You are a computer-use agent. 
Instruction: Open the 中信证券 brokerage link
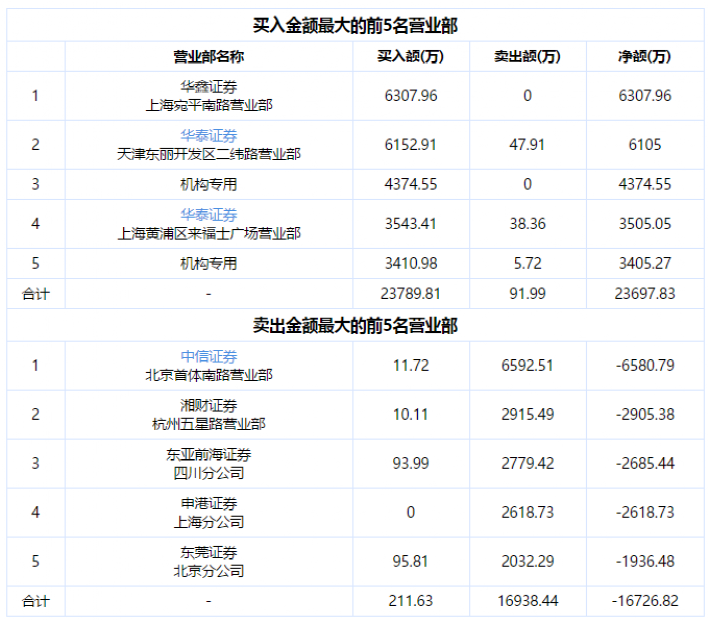(x=209, y=357)
